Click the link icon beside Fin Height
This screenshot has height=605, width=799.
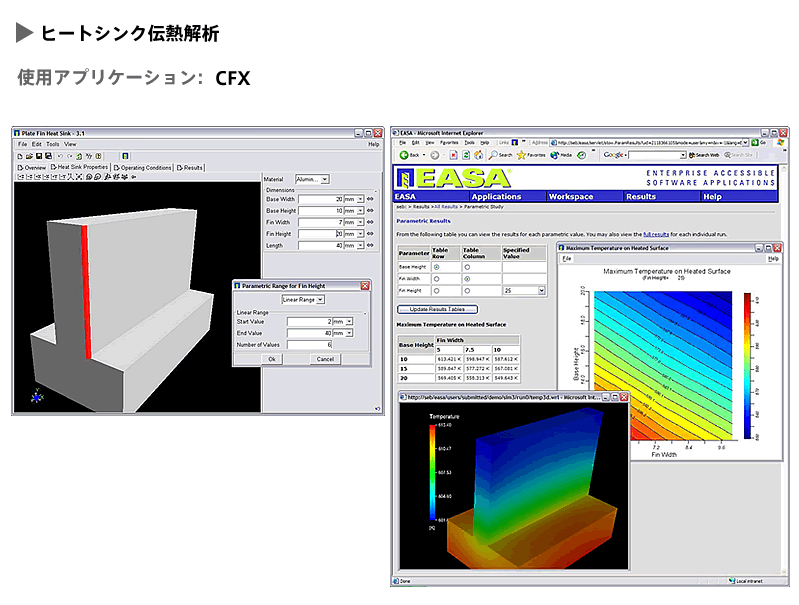(x=370, y=233)
